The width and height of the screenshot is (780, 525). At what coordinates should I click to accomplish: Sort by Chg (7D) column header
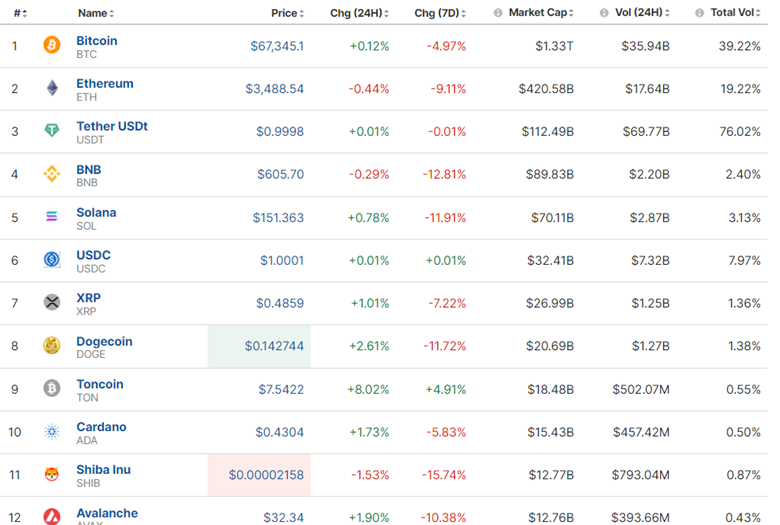coord(440,13)
